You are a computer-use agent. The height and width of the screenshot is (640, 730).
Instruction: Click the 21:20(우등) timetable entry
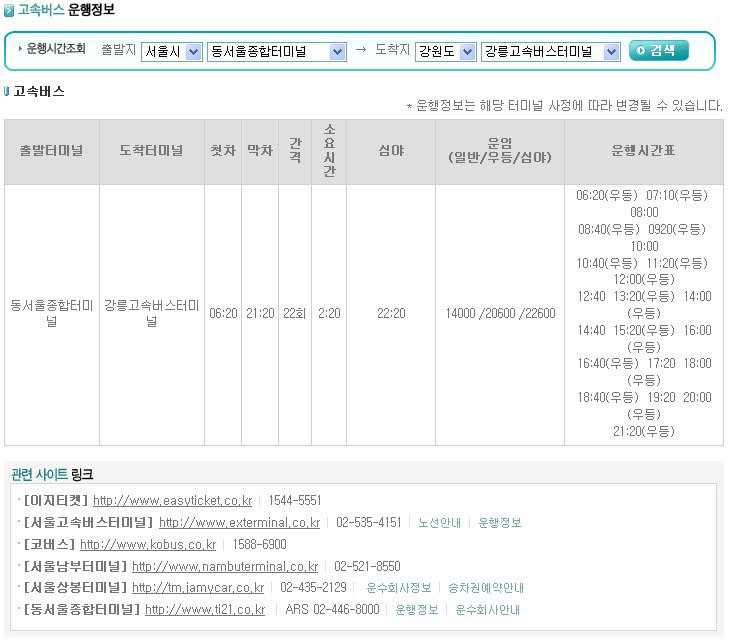pos(643,431)
